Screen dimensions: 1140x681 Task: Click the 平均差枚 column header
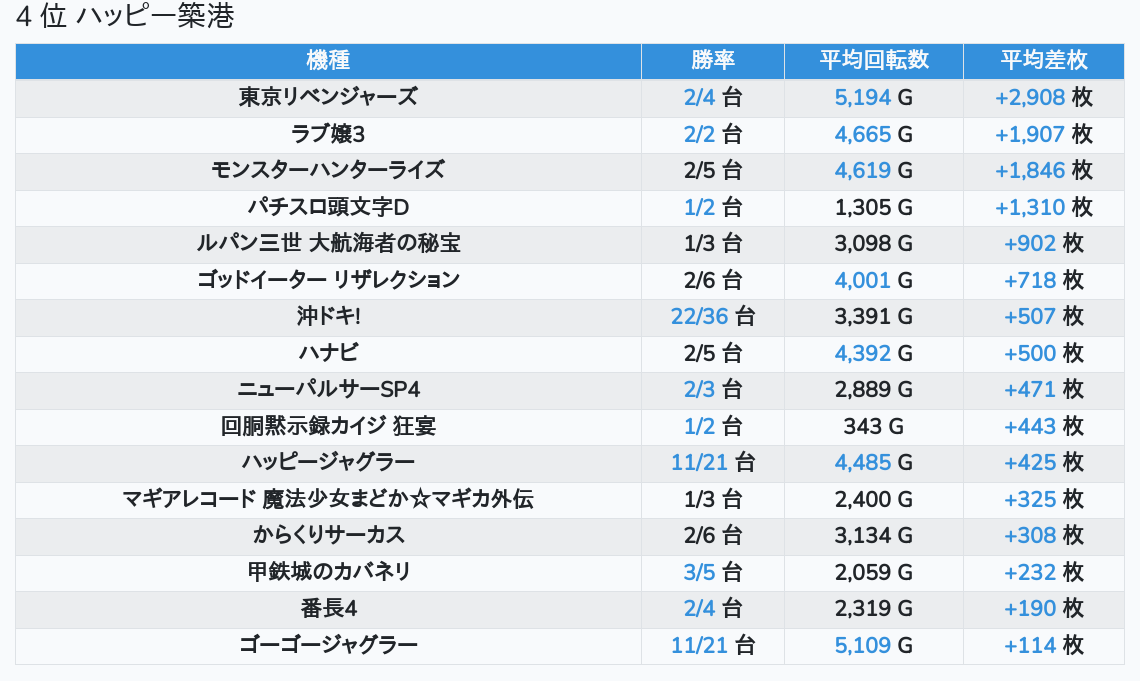point(1043,60)
